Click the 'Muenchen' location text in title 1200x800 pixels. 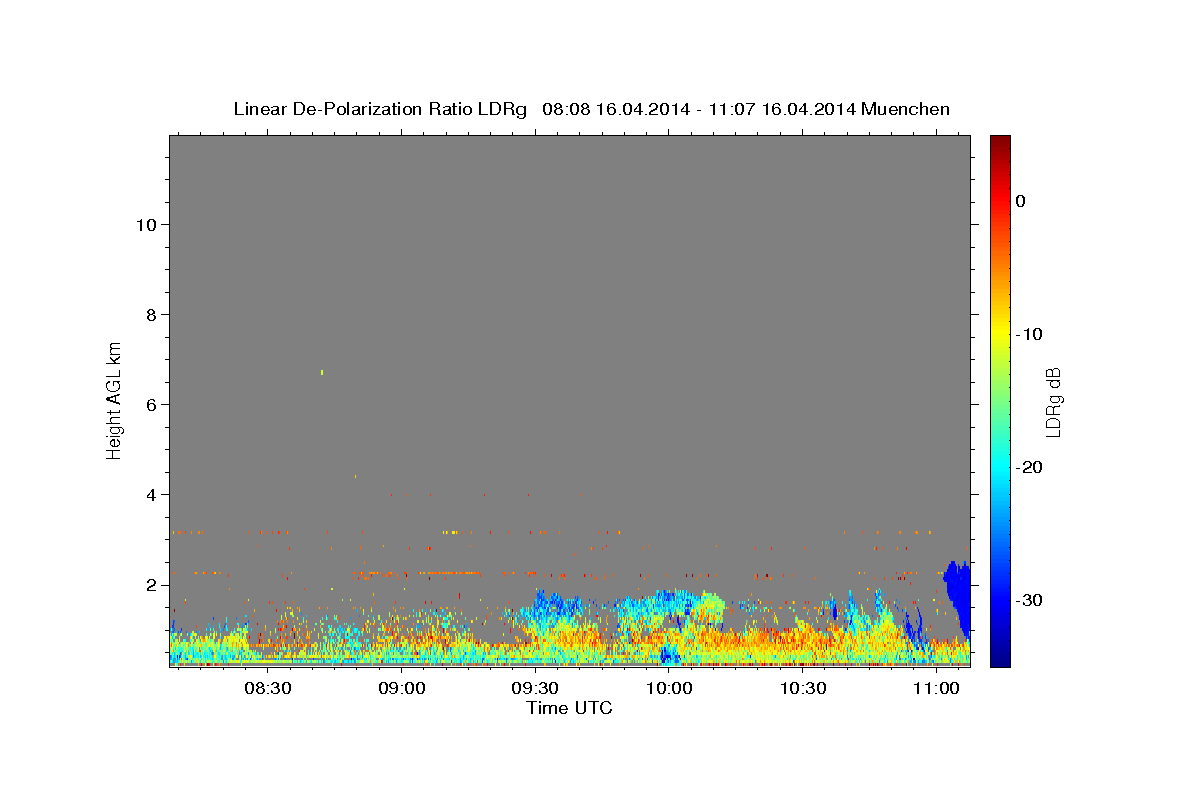point(905,109)
